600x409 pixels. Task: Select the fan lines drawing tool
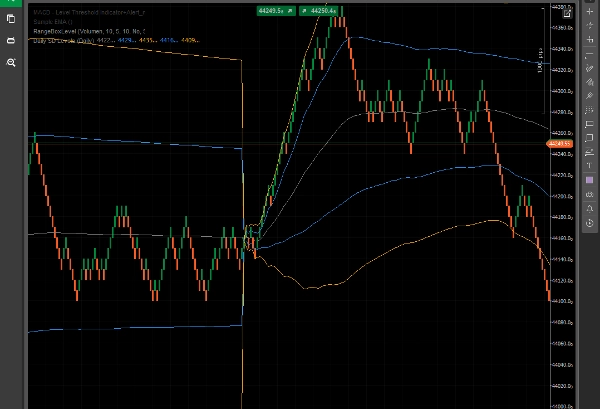[x=590, y=82]
